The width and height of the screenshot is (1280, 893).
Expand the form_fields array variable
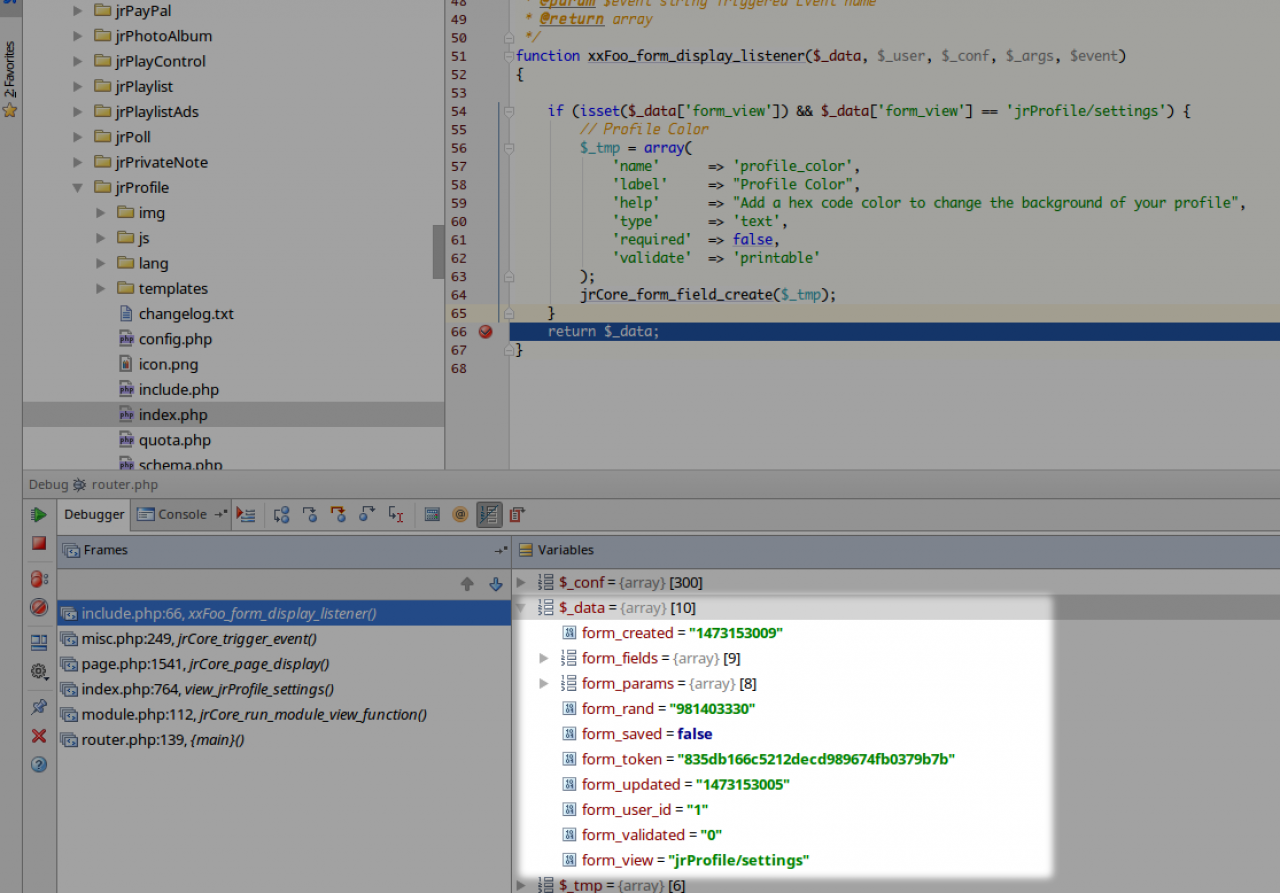point(544,658)
